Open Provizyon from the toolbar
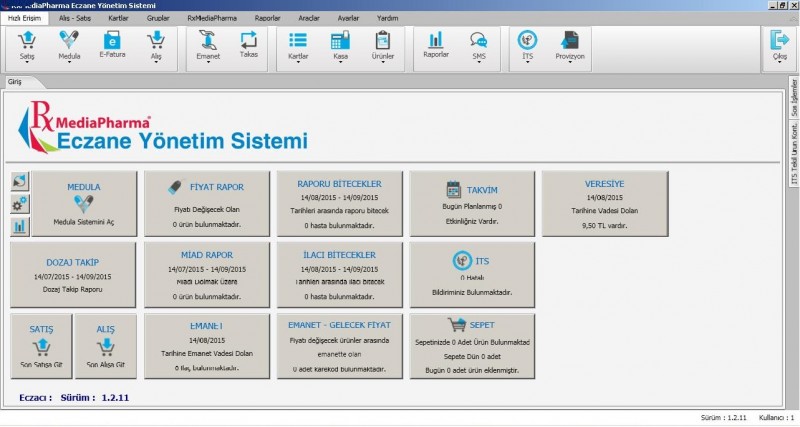 tap(569, 41)
